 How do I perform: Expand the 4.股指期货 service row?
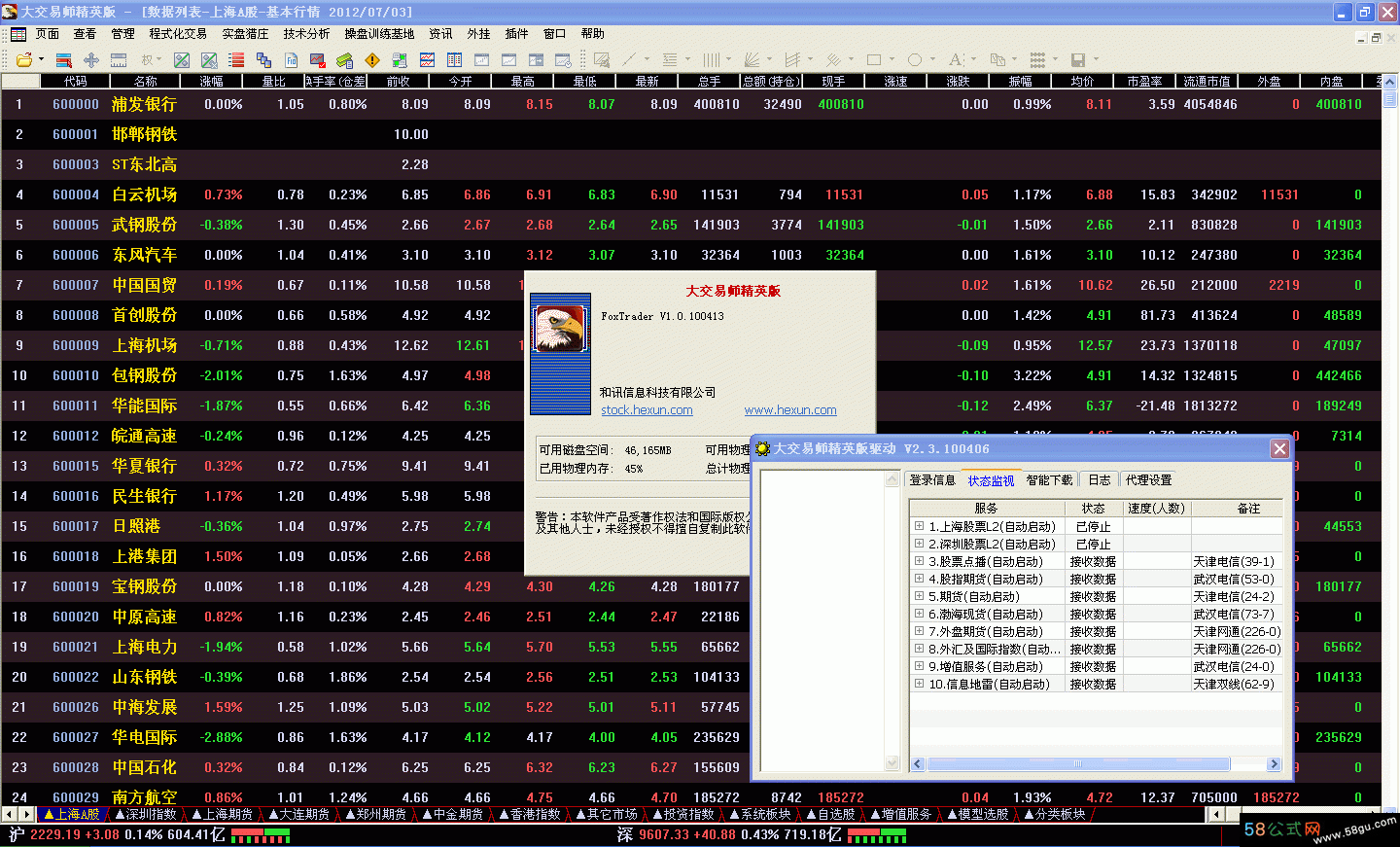919,579
